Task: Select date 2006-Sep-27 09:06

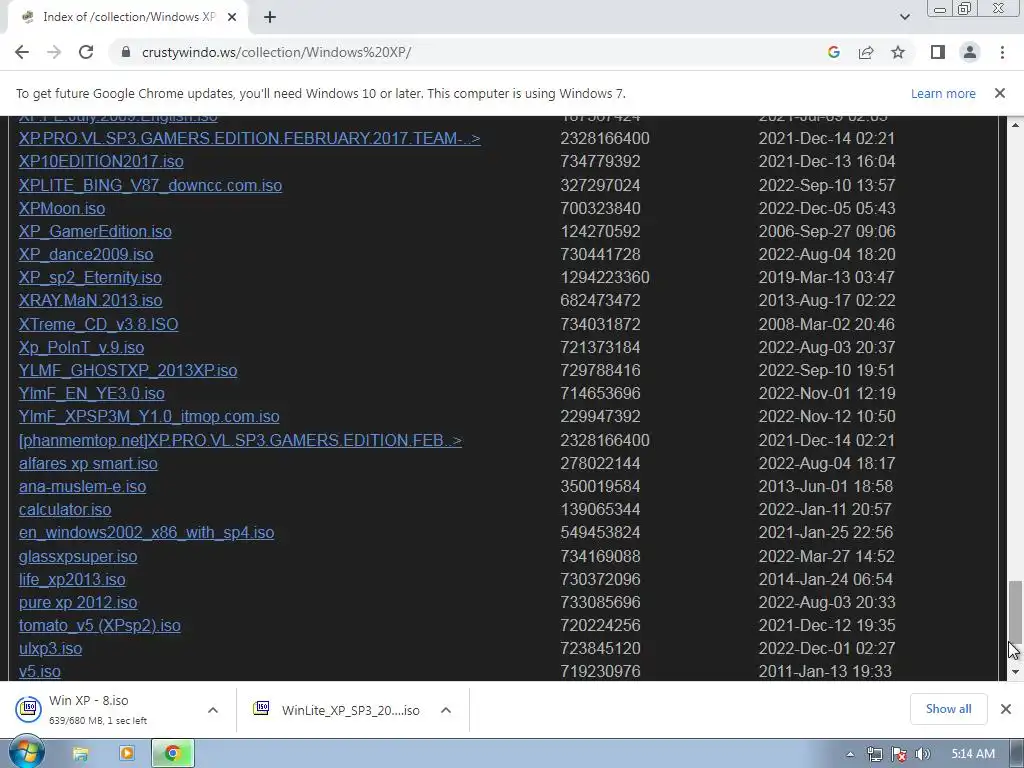Action: [x=826, y=231]
